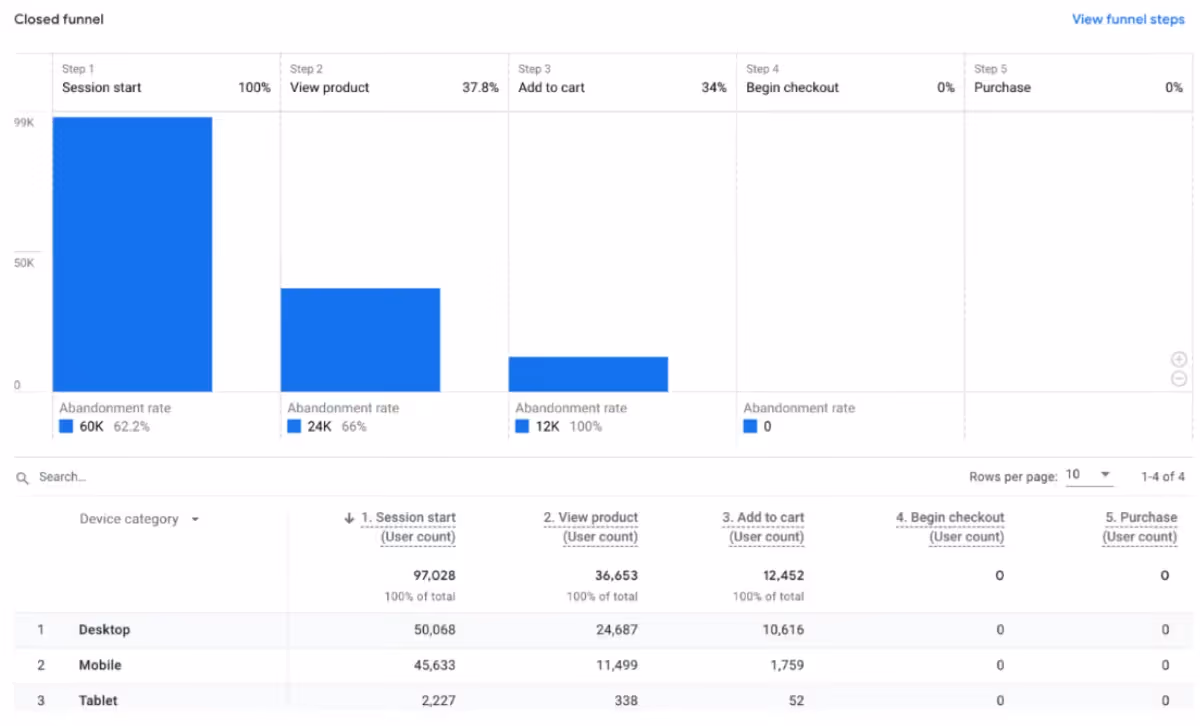Click Desktop add to cart value 10,616
The width and height of the screenshot is (1200, 726).
(783, 630)
